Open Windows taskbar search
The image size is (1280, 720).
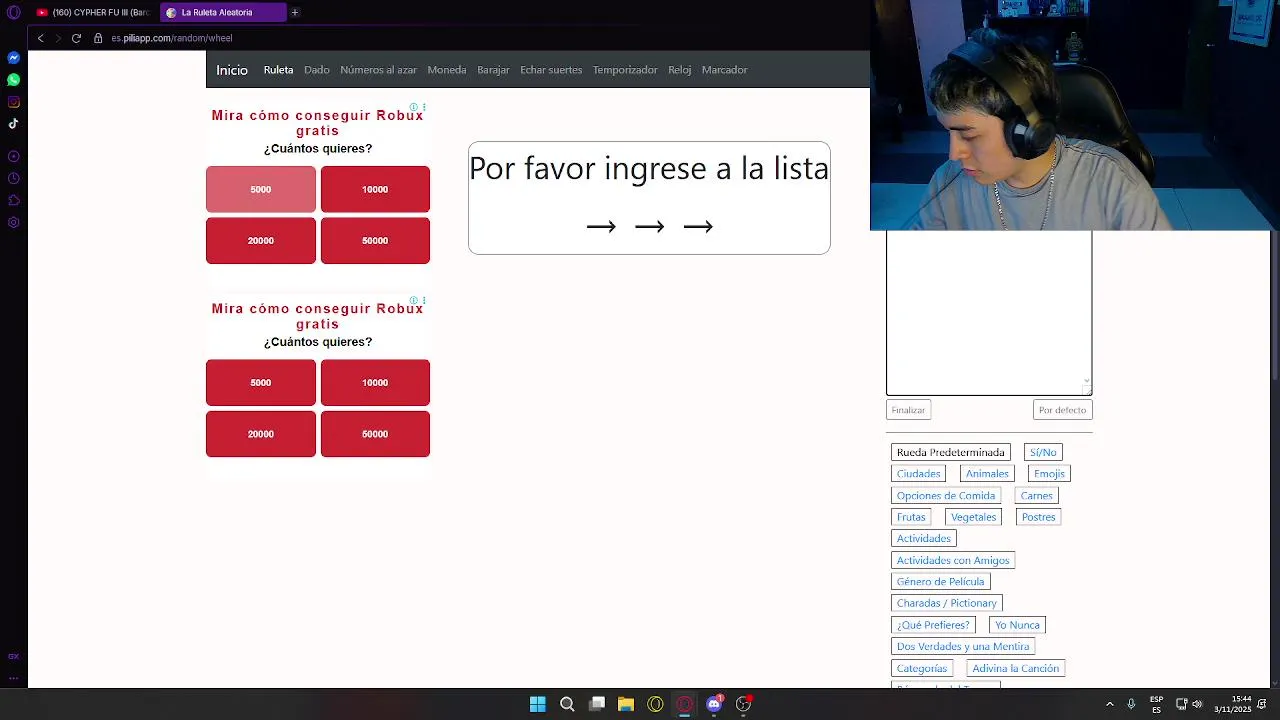point(567,704)
